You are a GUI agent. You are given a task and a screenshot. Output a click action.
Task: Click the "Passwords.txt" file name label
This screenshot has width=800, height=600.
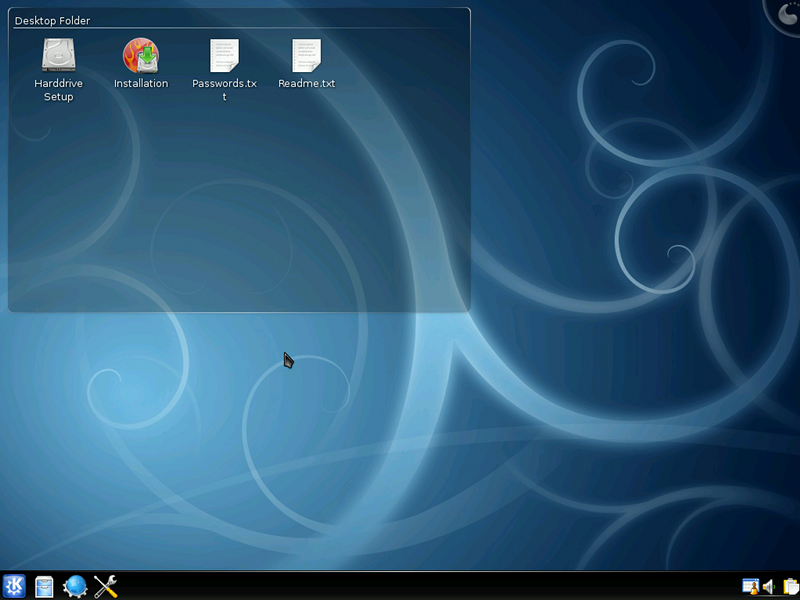point(224,90)
